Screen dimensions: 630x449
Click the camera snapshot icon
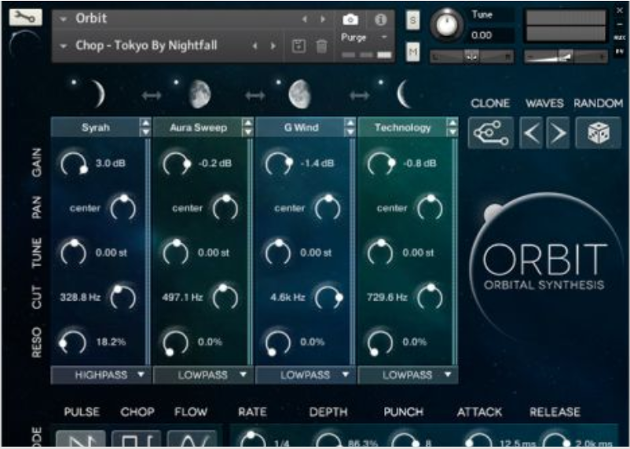click(x=350, y=19)
